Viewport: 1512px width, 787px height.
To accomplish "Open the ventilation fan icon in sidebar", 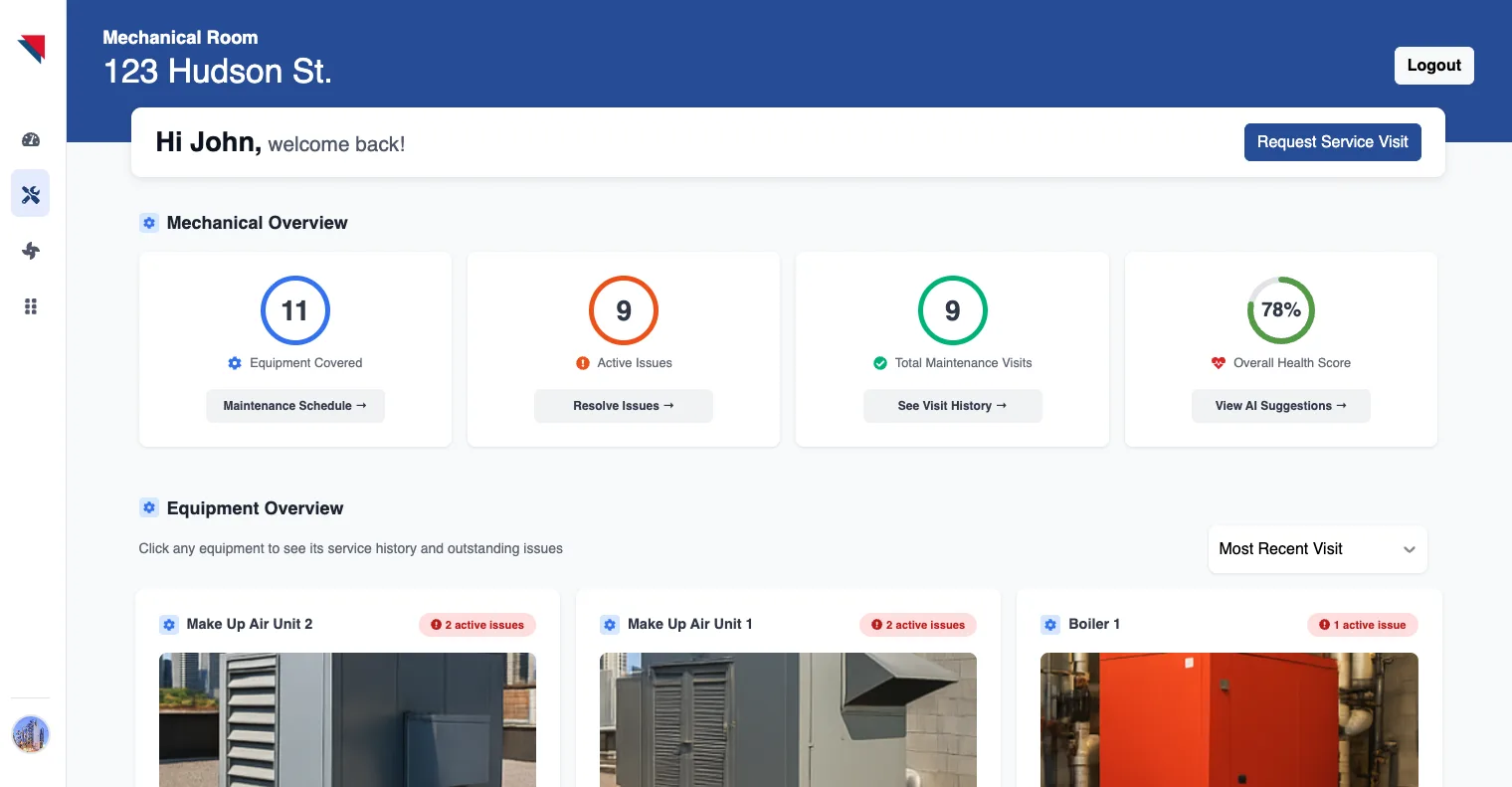I will point(30,251).
